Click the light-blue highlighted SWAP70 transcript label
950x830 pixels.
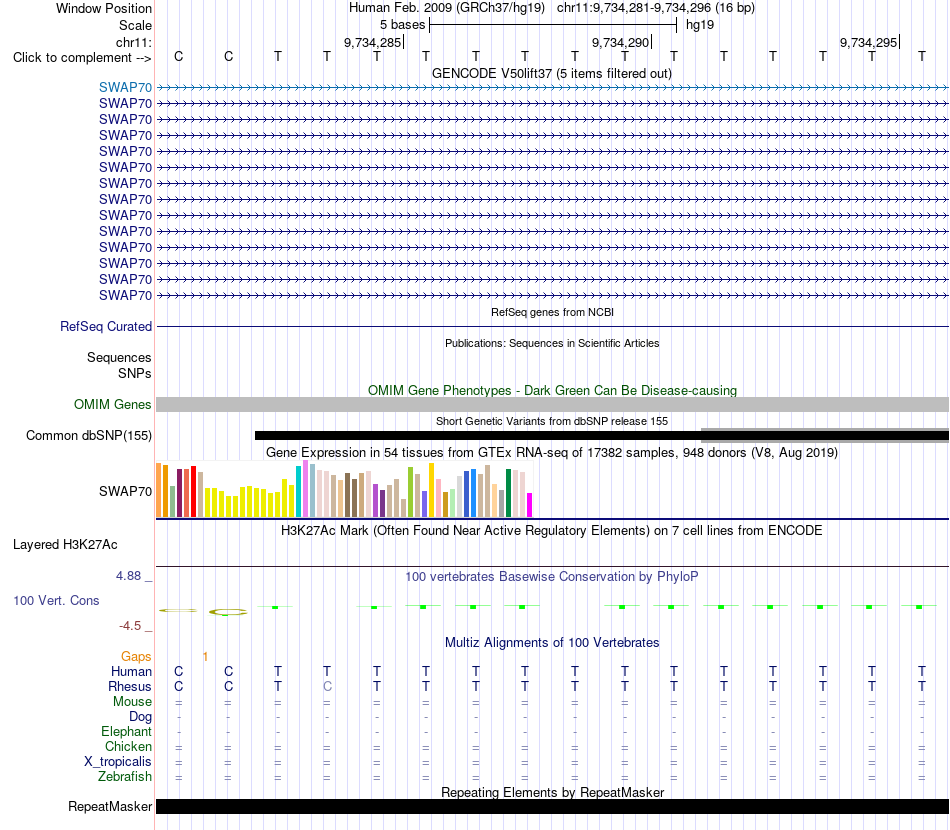point(125,87)
